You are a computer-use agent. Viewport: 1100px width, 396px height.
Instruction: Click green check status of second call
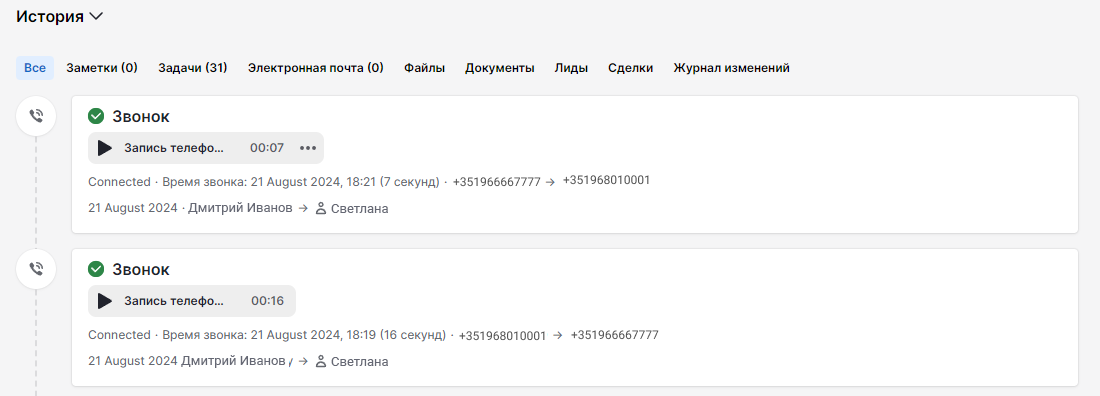(96, 269)
